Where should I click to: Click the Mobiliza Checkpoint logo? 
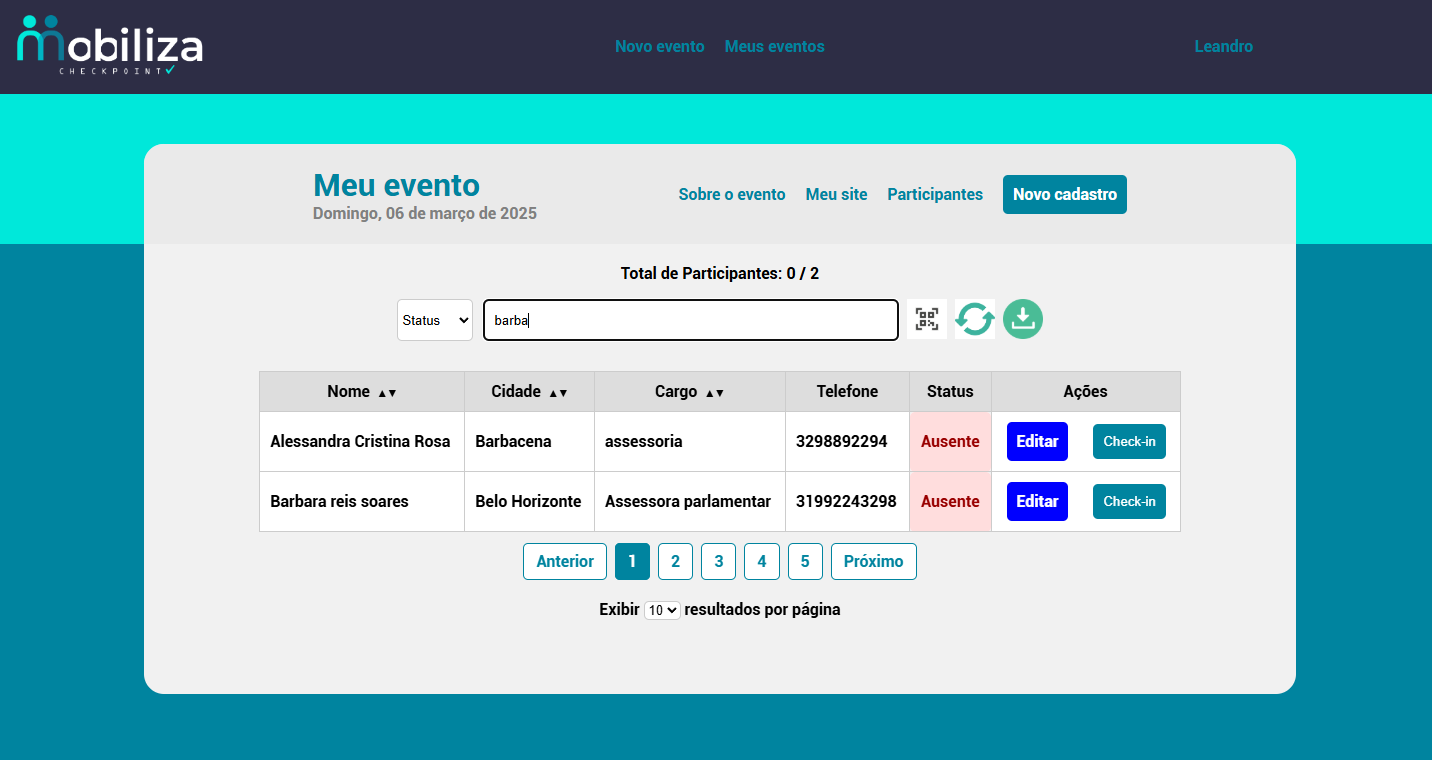pyautogui.click(x=110, y=46)
